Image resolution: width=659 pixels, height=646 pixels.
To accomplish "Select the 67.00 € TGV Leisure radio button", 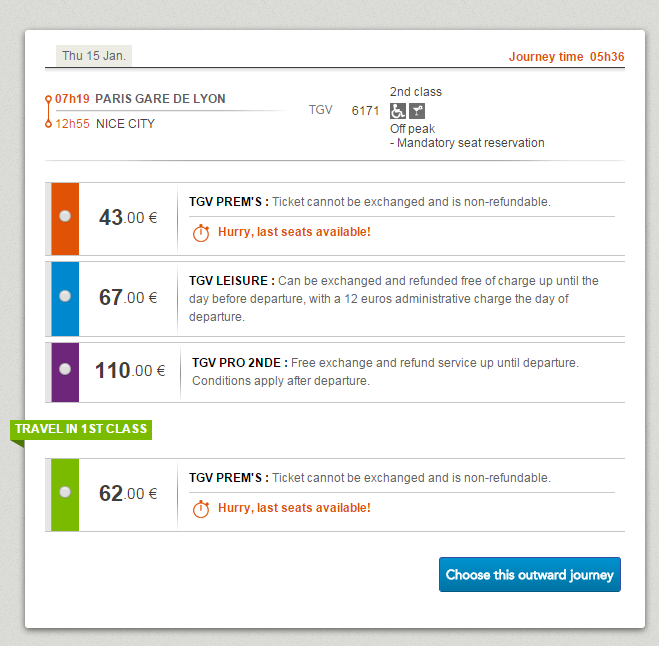I will click(65, 296).
